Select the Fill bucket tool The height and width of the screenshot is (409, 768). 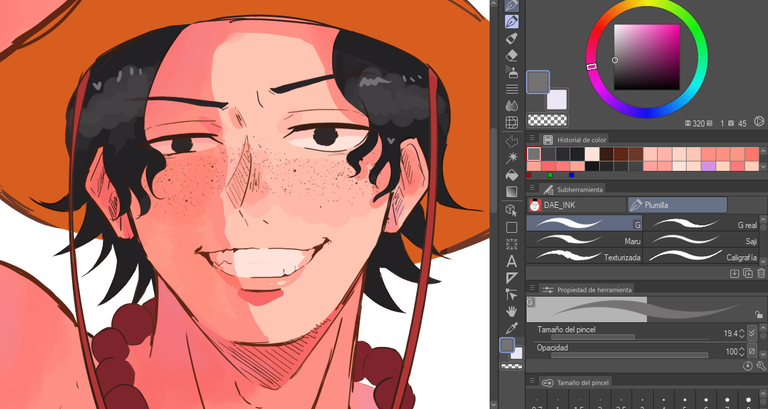click(512, 175)
